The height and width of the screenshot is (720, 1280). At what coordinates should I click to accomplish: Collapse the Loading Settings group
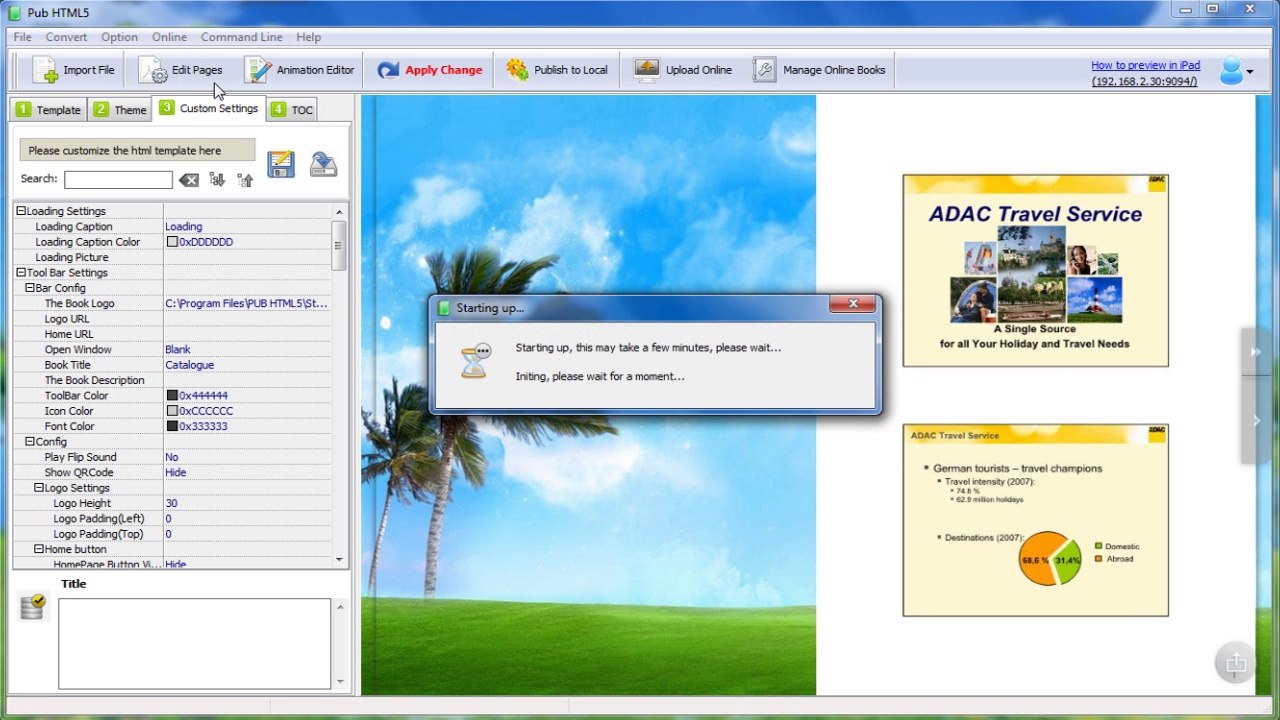click(x=21, y=211)
